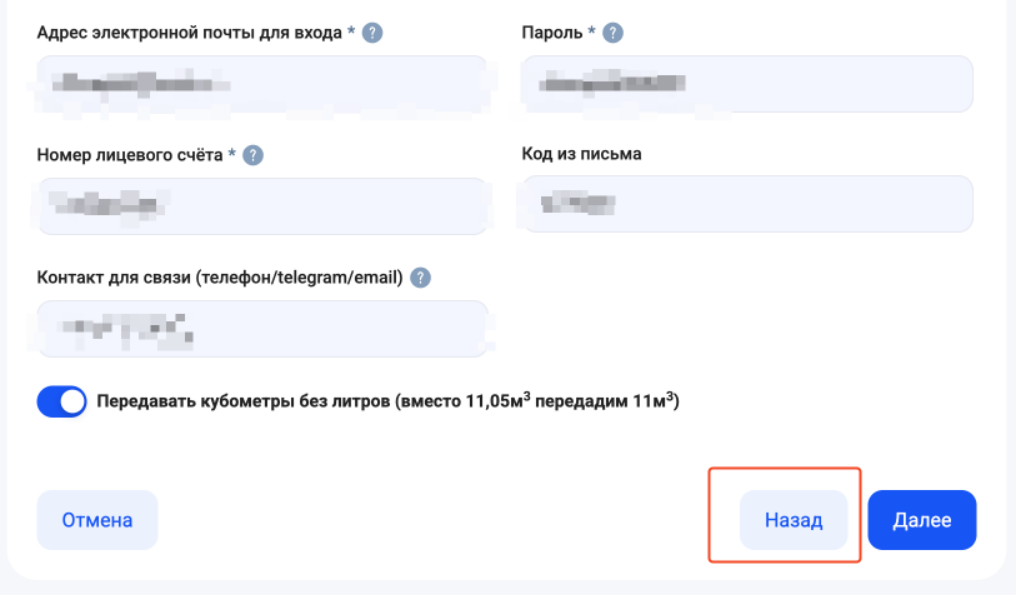Screen dimensions: 1016x595
Task: Click the Контакт для связи input field
Action: 262,328
